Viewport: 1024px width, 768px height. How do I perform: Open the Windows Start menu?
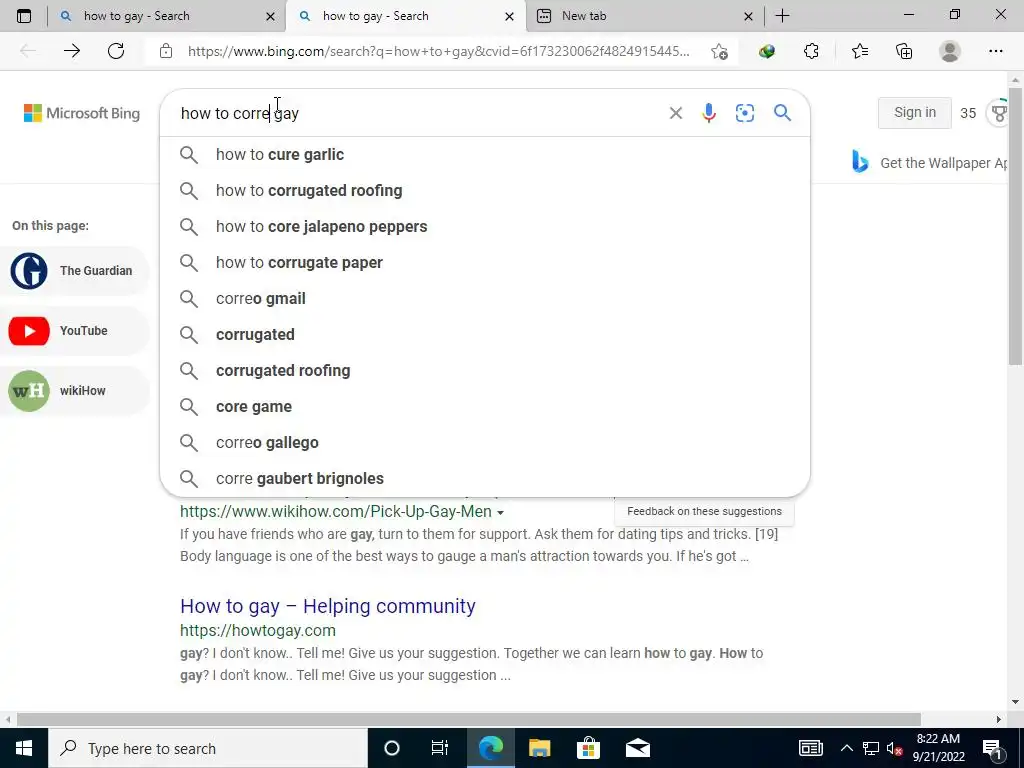tap(24, 748)
